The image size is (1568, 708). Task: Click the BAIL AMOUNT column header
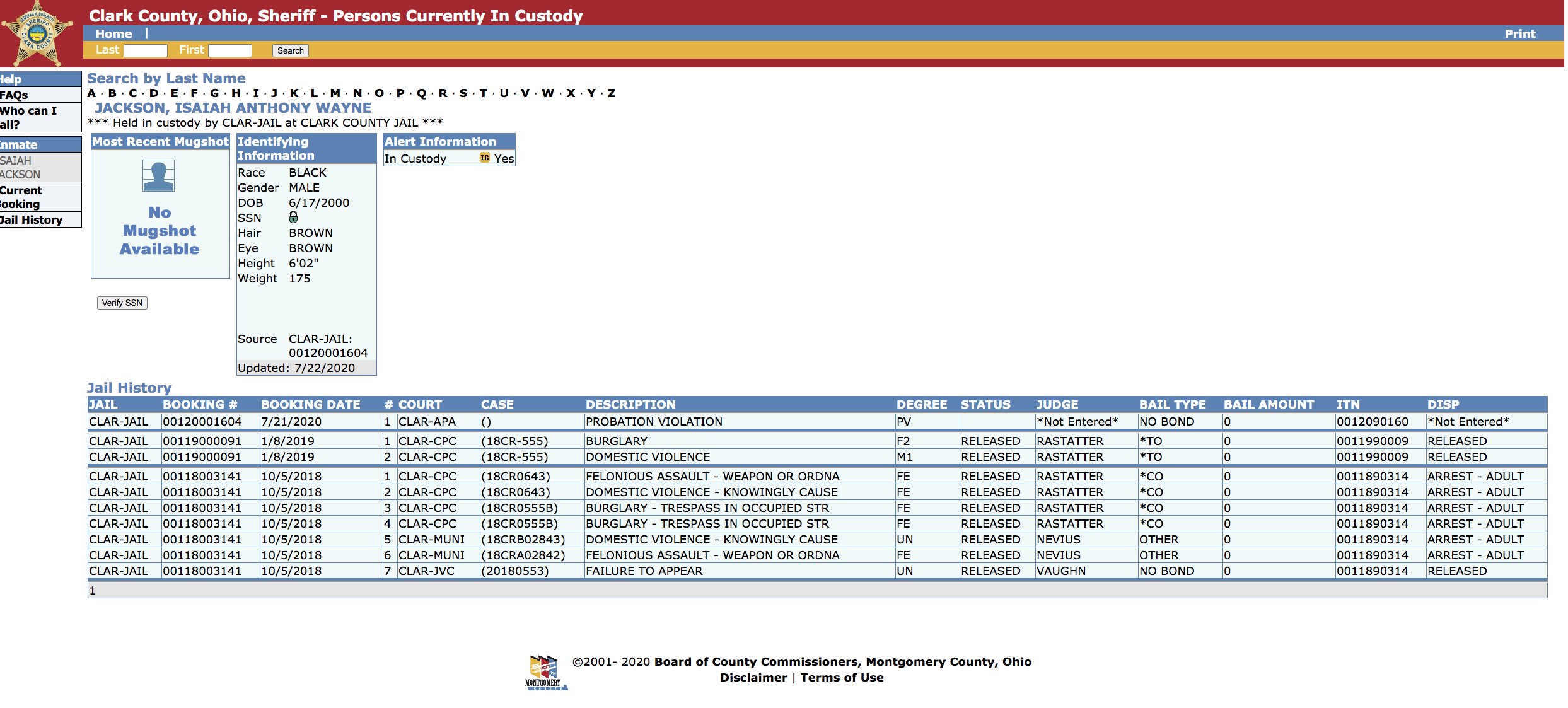1269,405
